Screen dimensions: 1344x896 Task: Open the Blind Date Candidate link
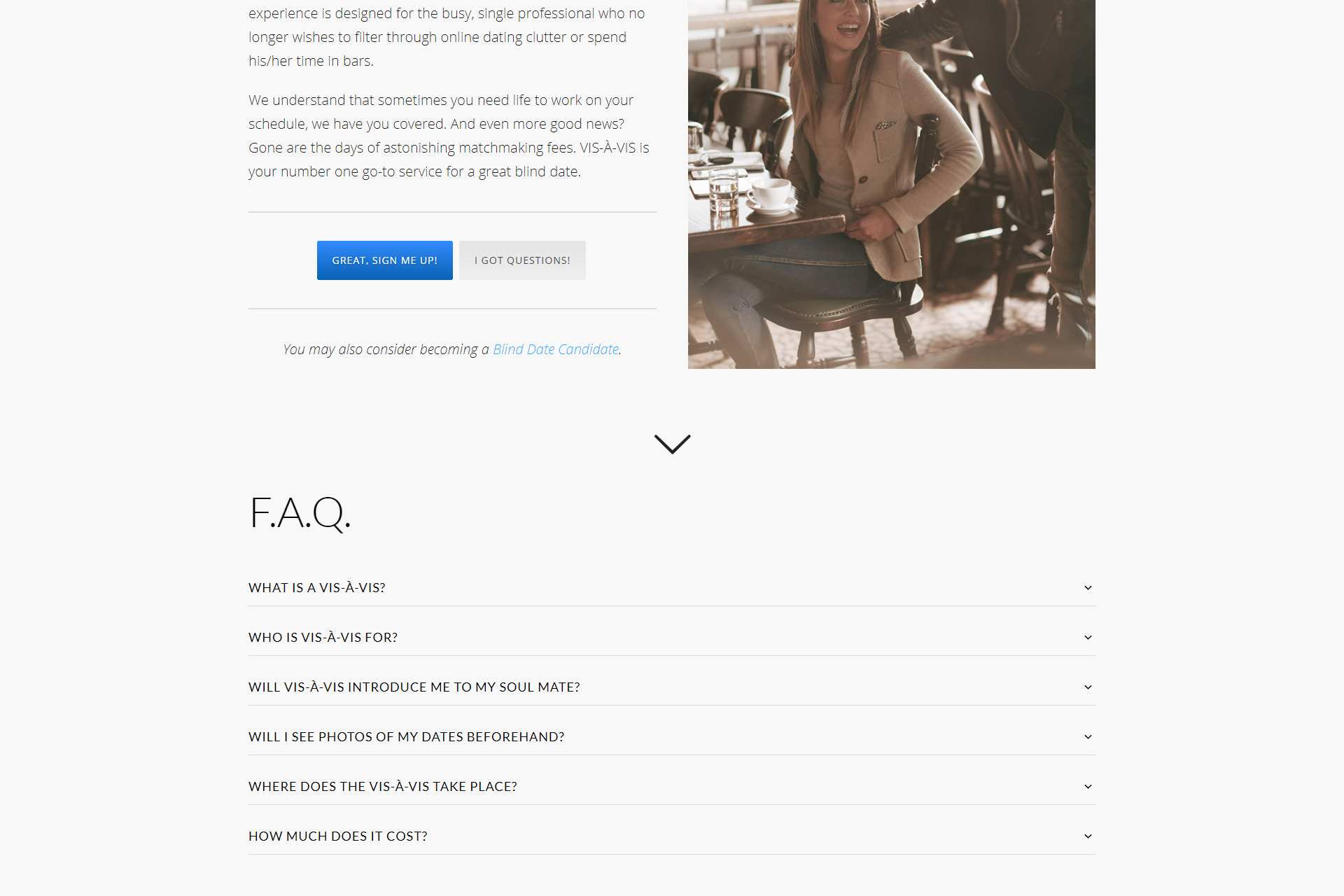[556, 349]
